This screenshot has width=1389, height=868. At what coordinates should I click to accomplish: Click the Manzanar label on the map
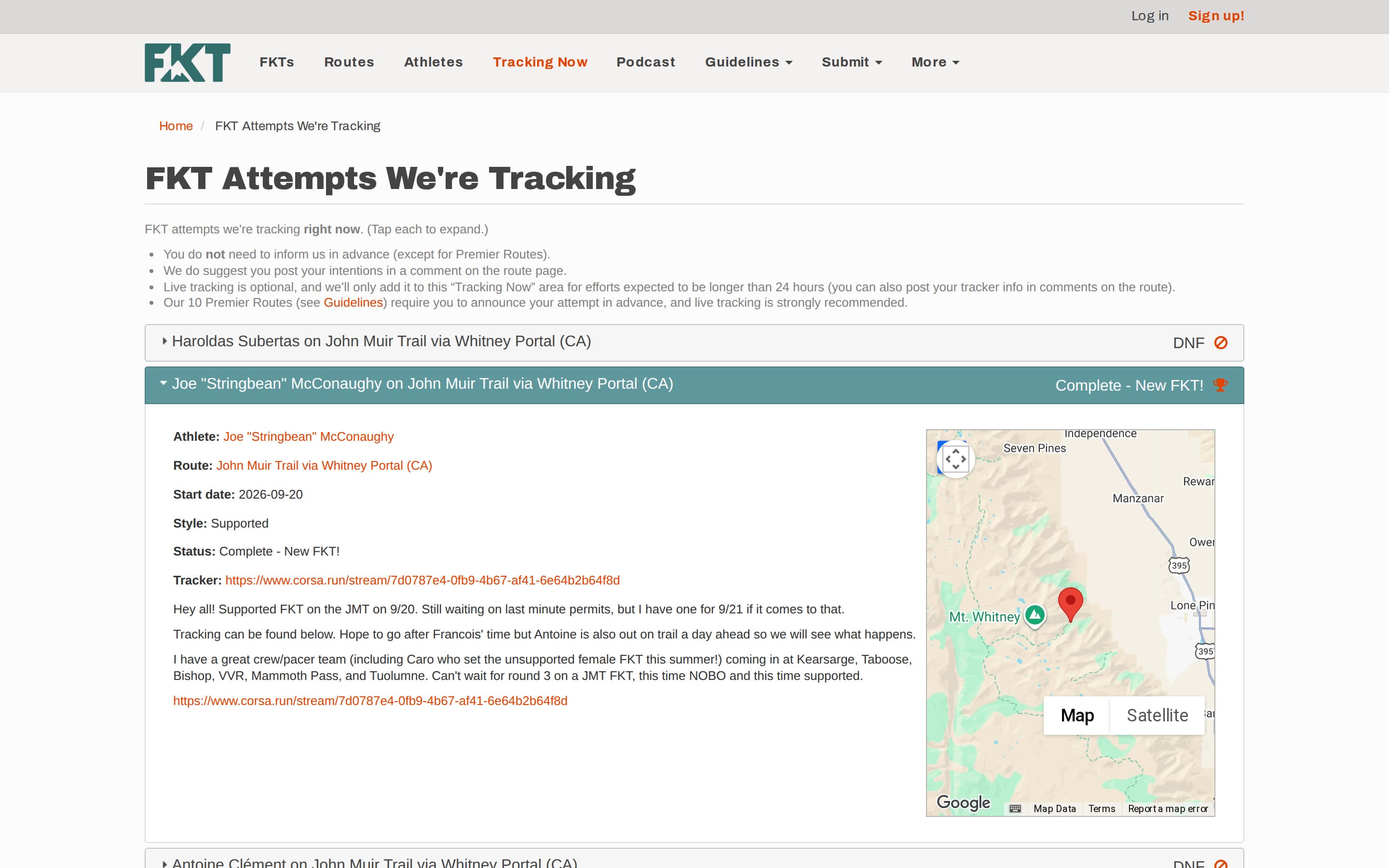click(1138, 498)
